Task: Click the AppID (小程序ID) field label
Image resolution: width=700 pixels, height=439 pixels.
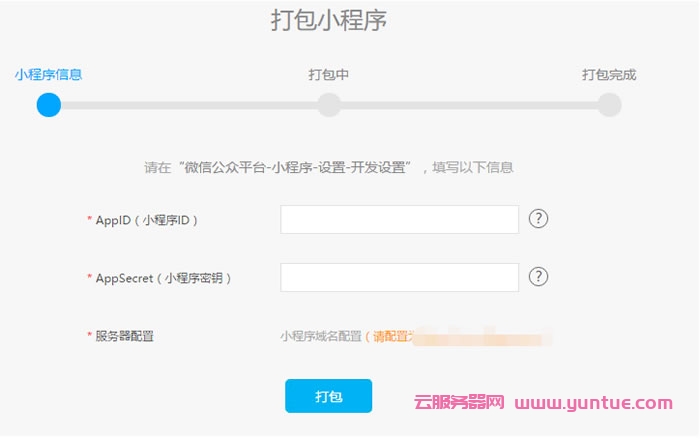Action: tap(146, 220)
